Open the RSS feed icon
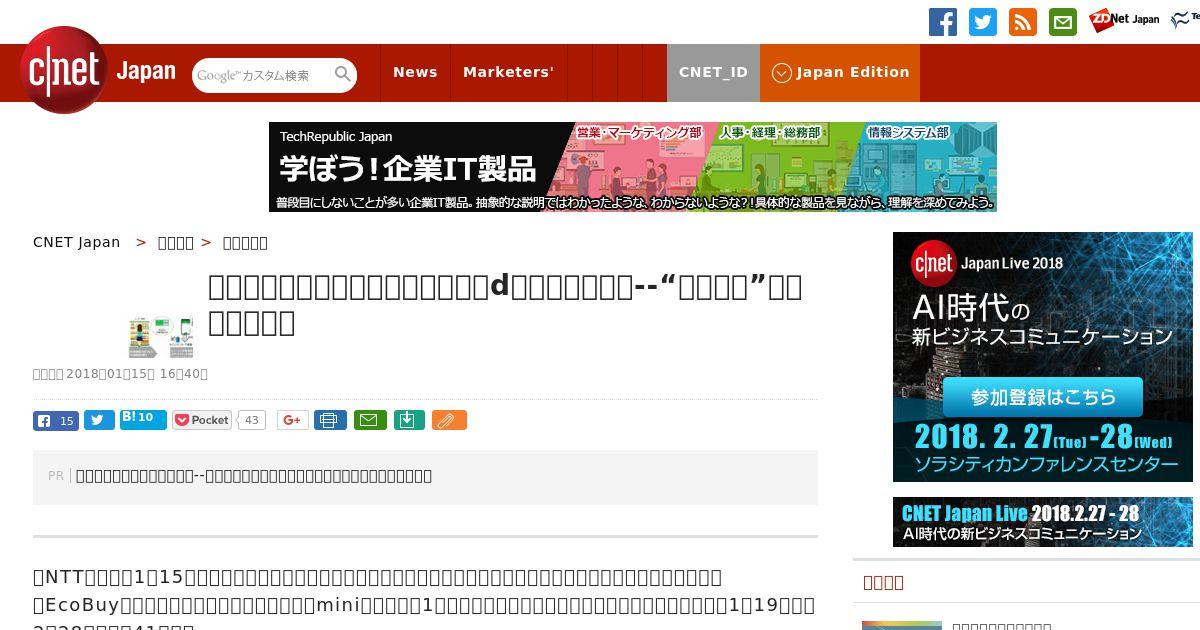Viewport: 1200px width, 630px height. (x=1023, y=22)
